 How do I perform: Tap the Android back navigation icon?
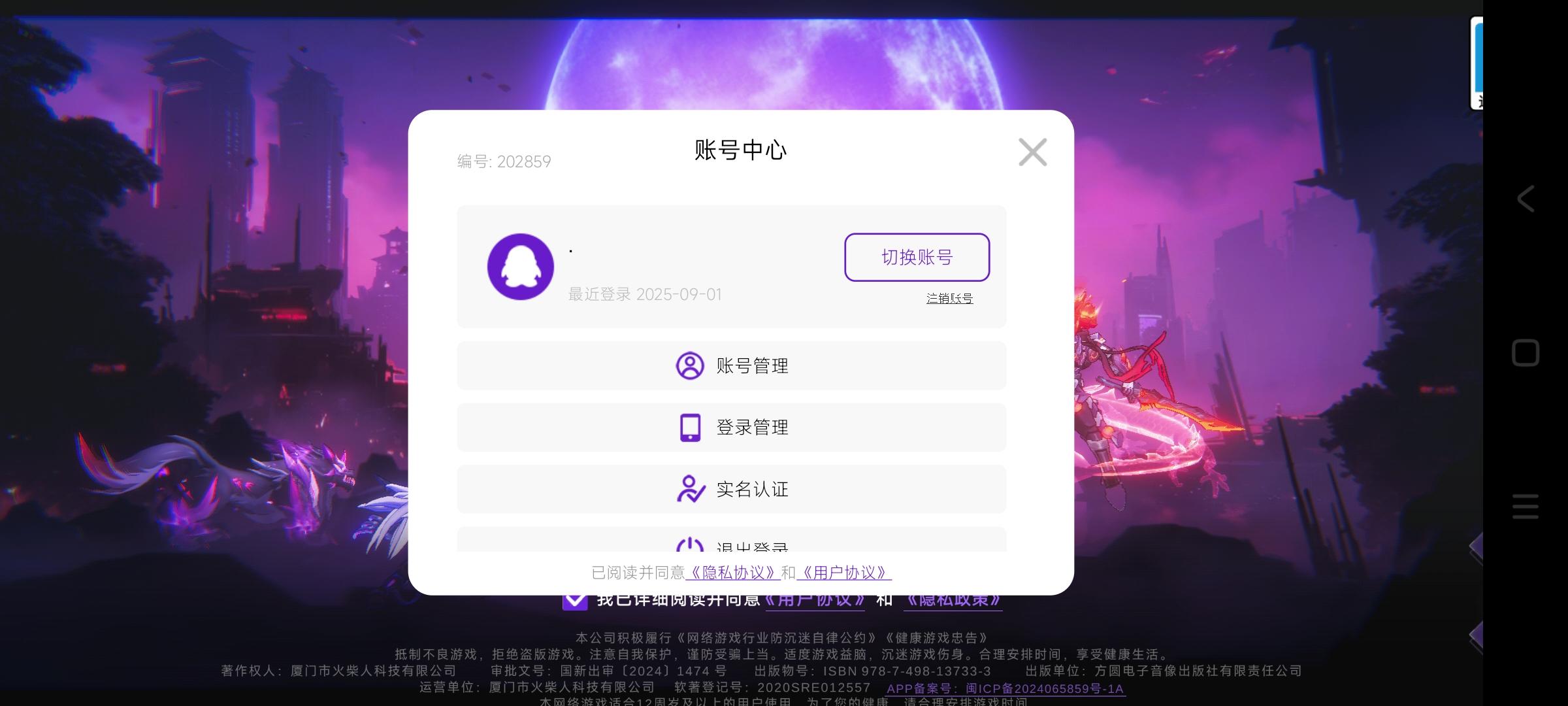point(1526,199)
